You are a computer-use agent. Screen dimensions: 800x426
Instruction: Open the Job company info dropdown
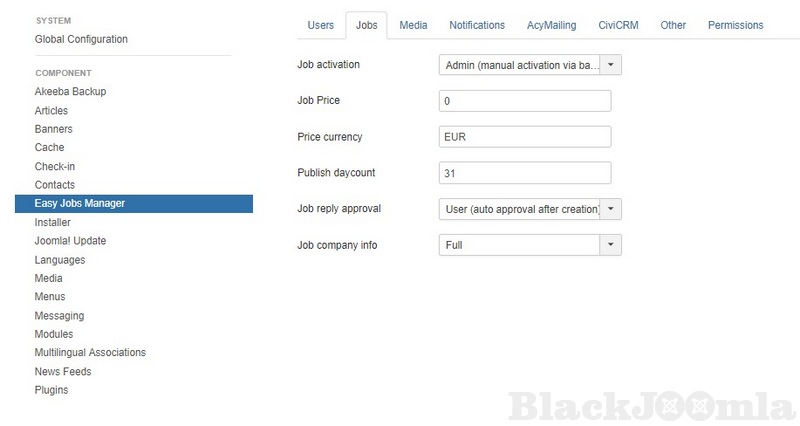click(x=530, y=245)
